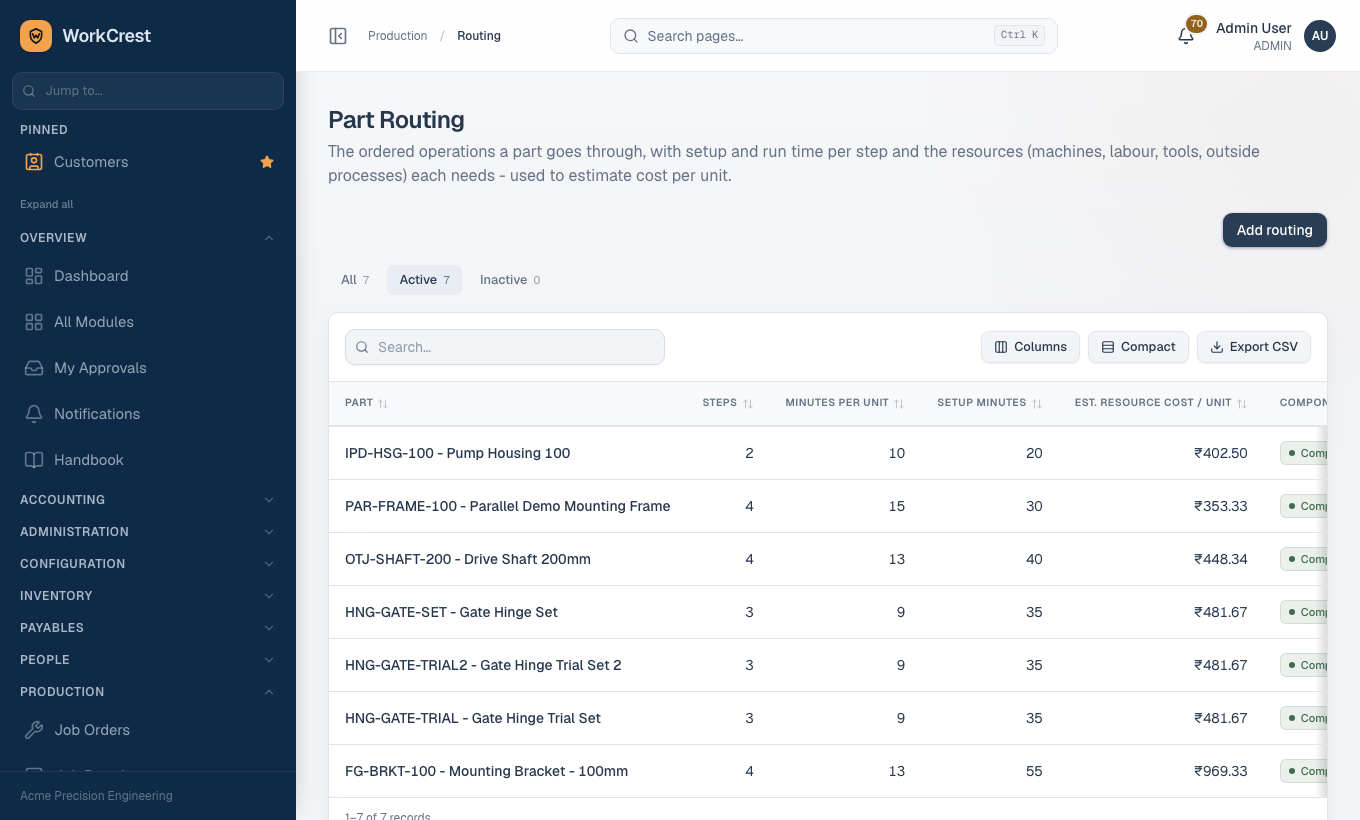This screenshot has width=1360, height=820.
Task: Expand the Inventory sidebar section
Action: click(x=148, y=596)
